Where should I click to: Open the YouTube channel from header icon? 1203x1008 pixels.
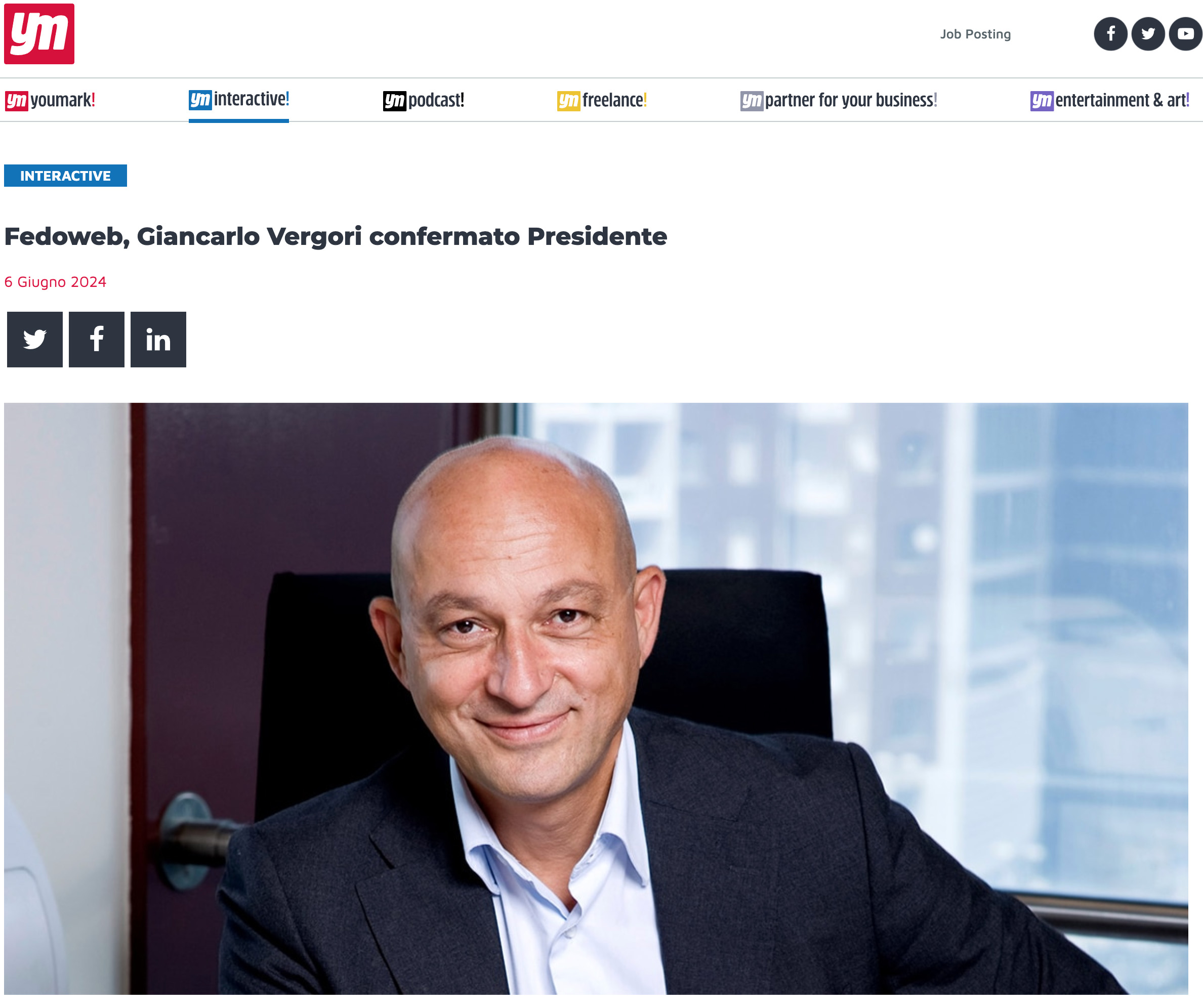coord(1185,34)
